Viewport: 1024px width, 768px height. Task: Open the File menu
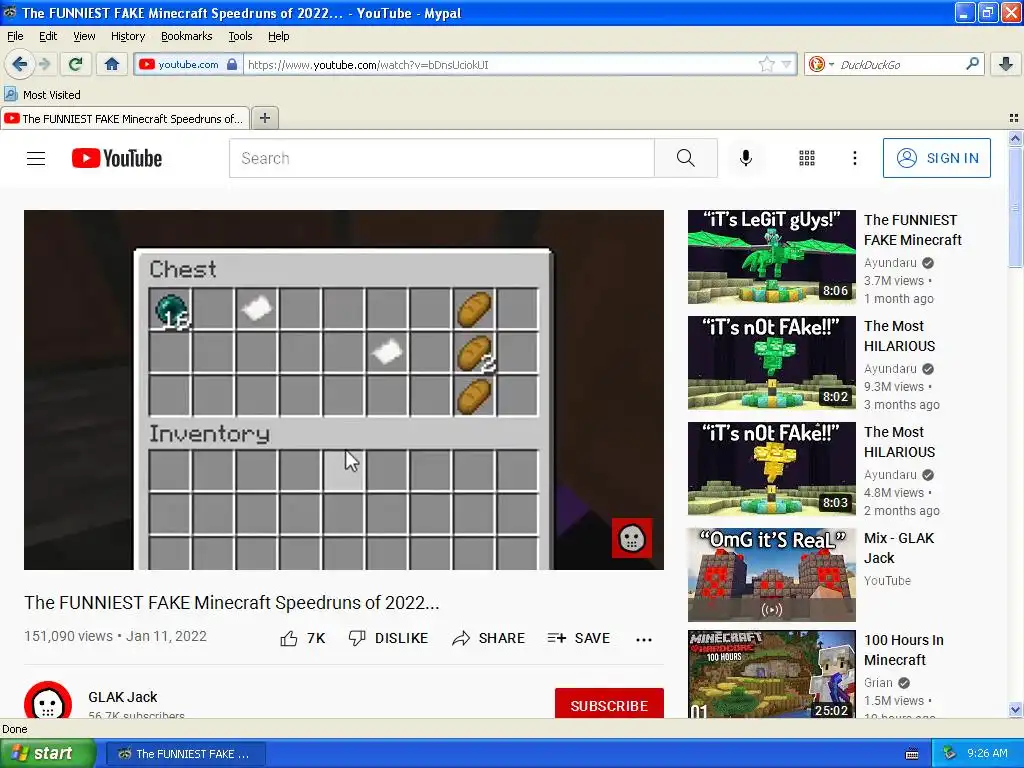pos(15,36)
